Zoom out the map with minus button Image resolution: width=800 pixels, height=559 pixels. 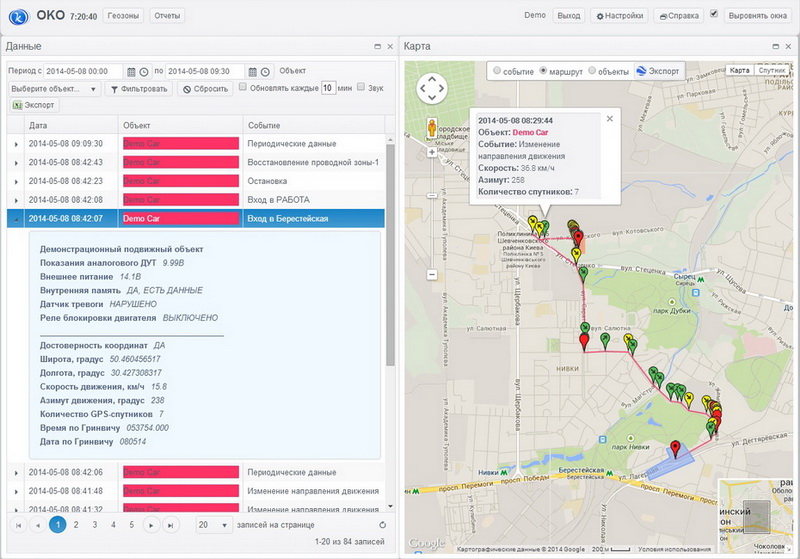432,274
